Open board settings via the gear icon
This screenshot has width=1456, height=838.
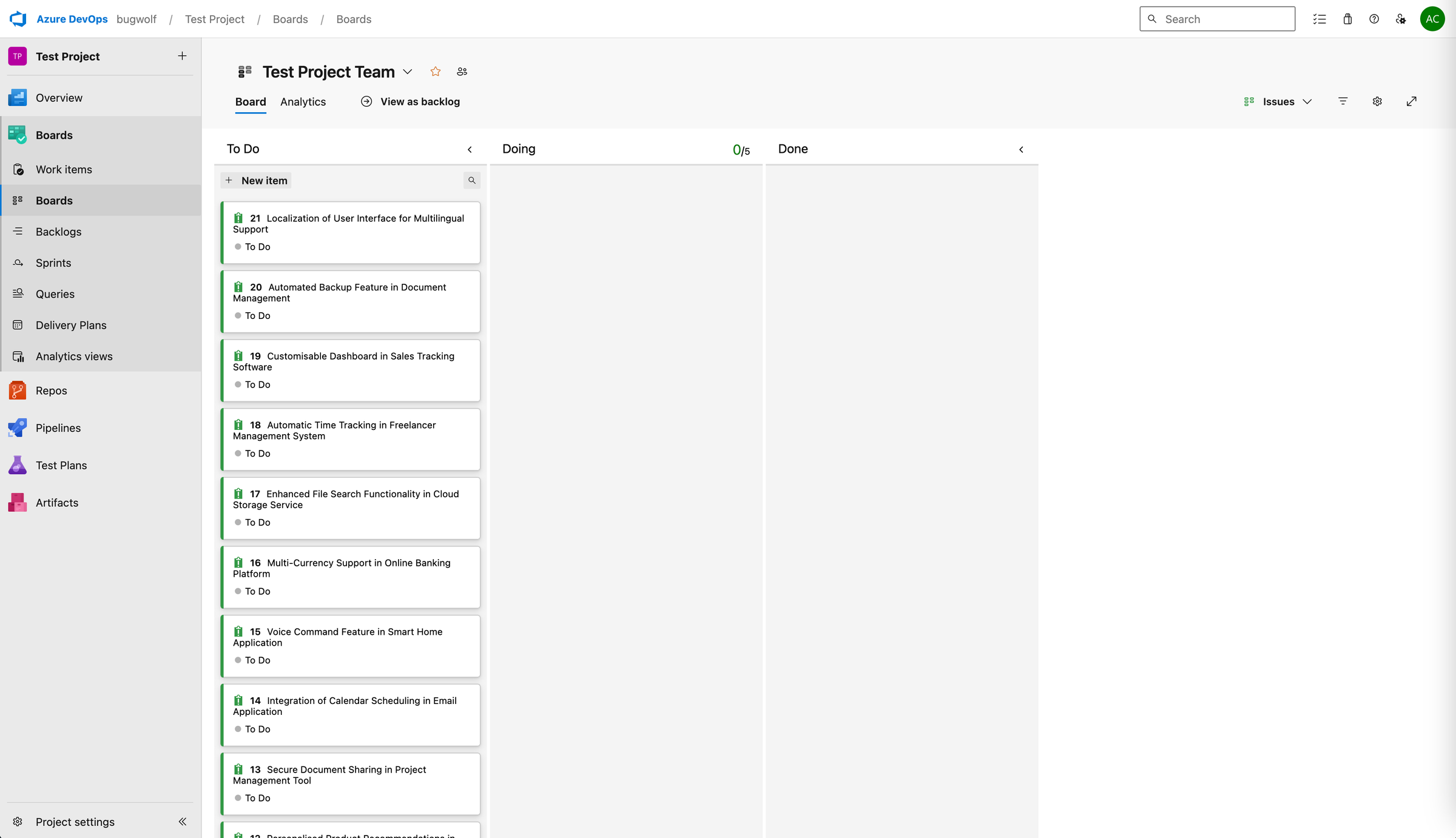(1377, 101)
